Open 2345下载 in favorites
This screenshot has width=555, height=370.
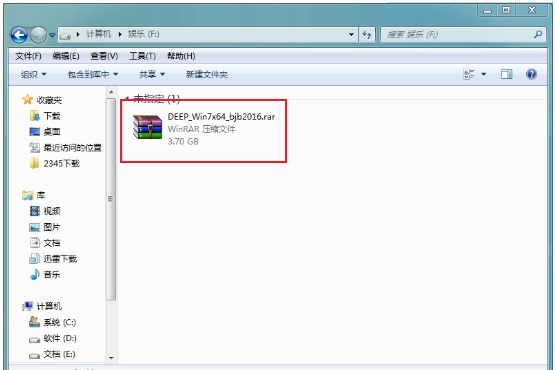[x=62, y=164]
